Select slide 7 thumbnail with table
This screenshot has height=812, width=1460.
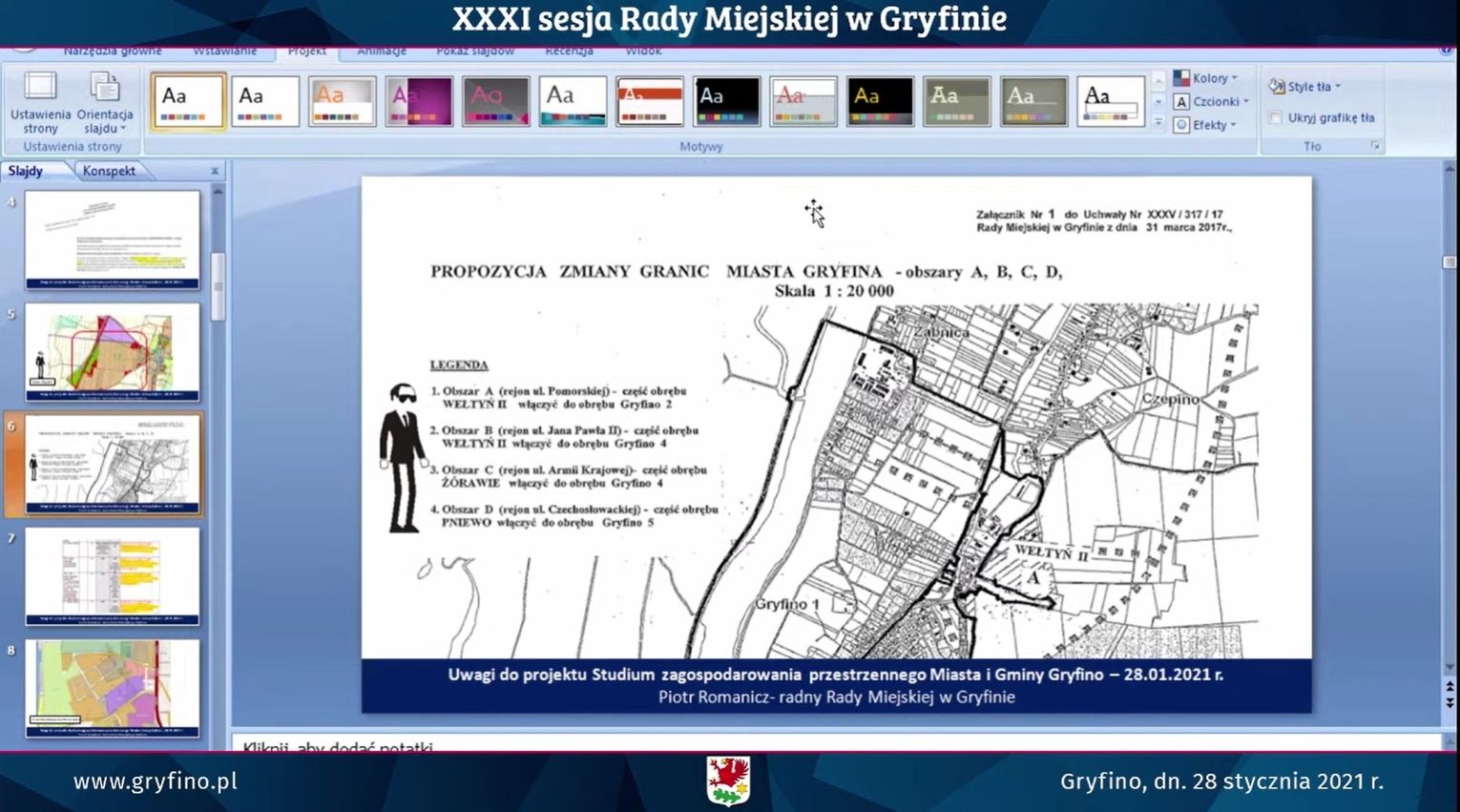point(113,575)
